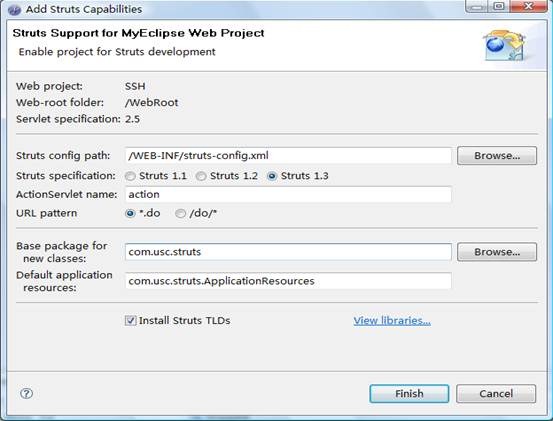Focus the default application resources field

[x=288, y=281]
